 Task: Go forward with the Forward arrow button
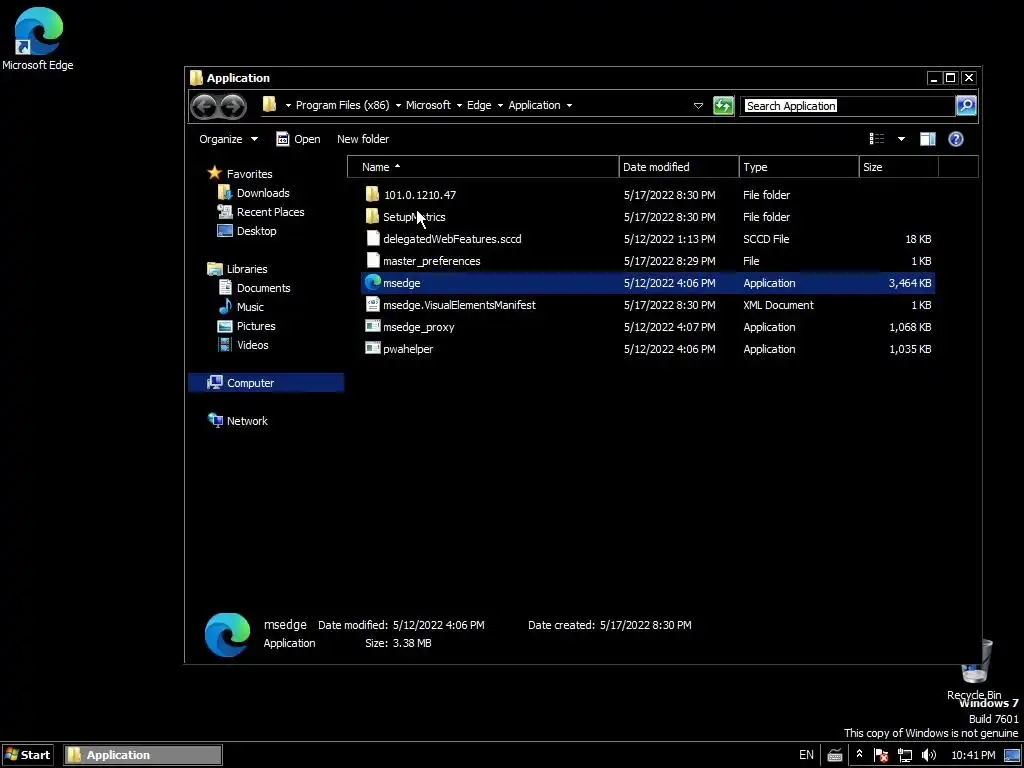pos(232,106)
